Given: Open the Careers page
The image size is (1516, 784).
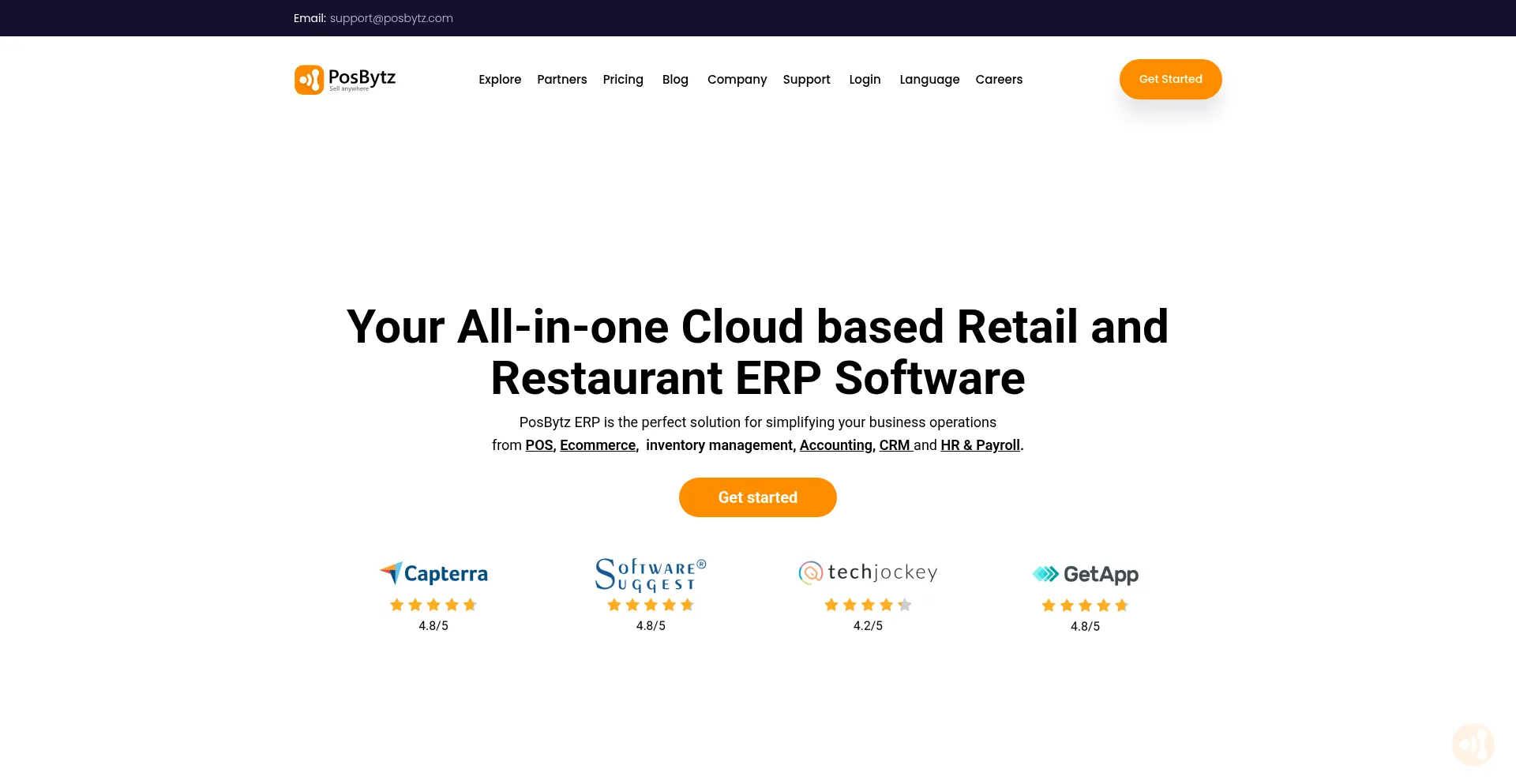Looking at the screenshot, I should point(999,80).
